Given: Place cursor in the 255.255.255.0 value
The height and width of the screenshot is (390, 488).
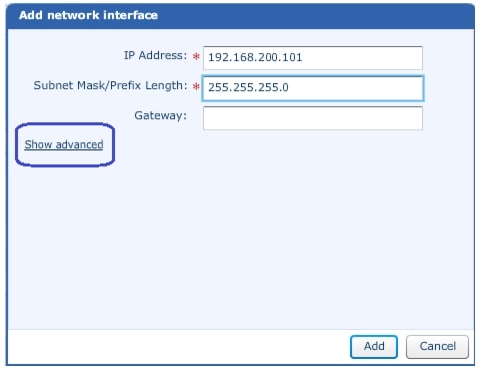Looking at the screenshot, I should [x=248, y=87].
